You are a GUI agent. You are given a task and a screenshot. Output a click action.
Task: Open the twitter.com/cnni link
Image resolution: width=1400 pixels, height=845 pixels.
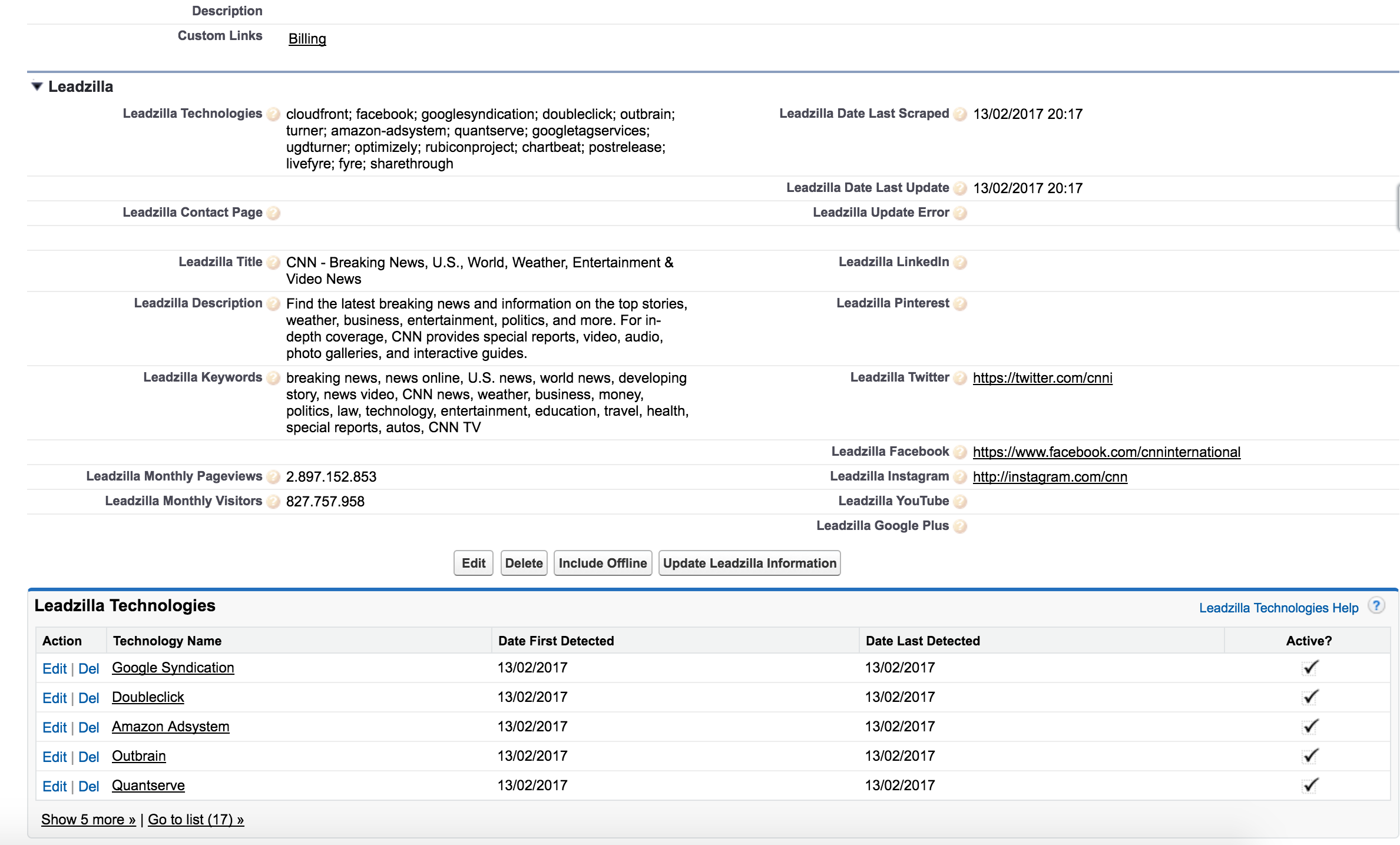click(1042, 378)
